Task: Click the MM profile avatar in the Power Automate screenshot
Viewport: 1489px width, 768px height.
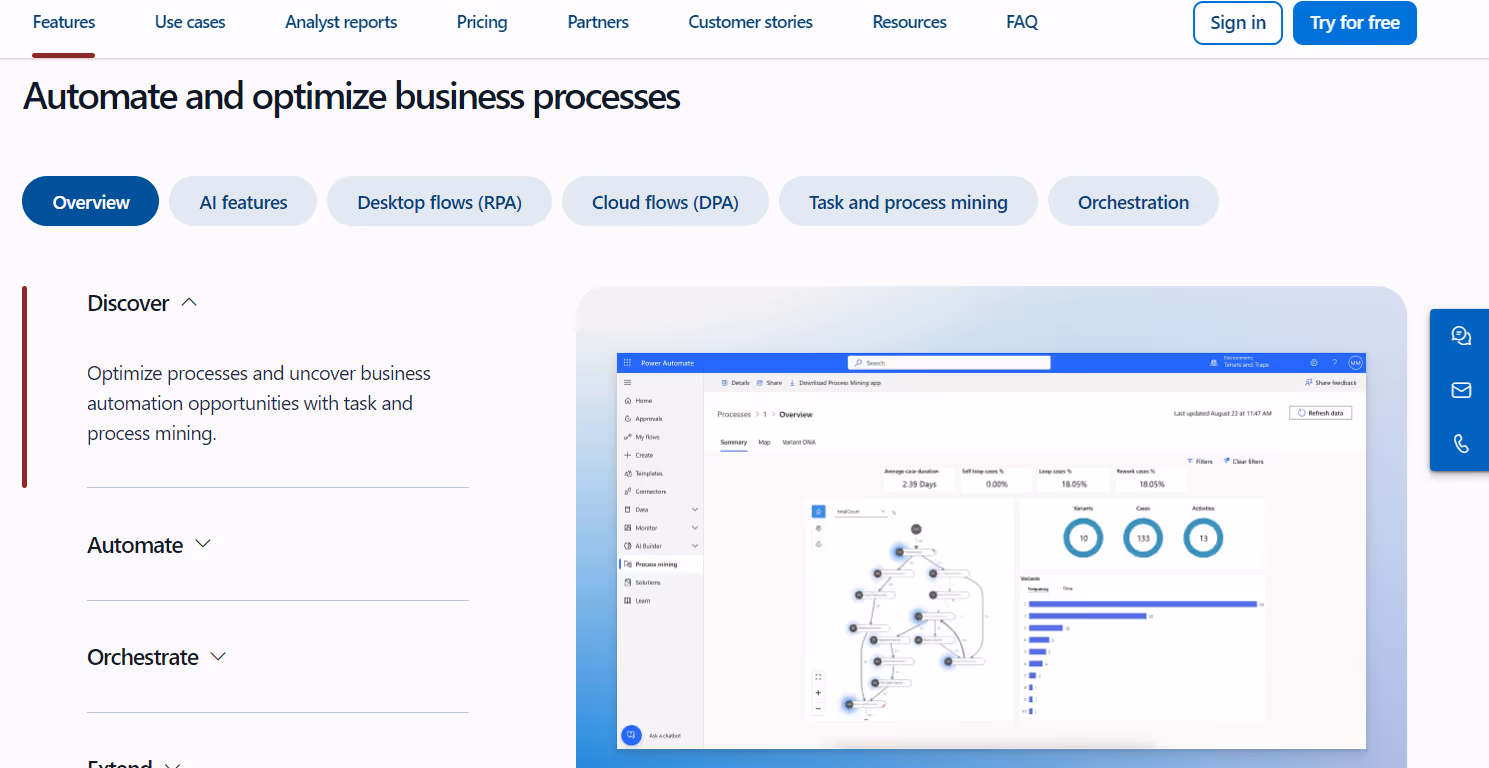Action: pyautogui.click(x=1355, y=363)
